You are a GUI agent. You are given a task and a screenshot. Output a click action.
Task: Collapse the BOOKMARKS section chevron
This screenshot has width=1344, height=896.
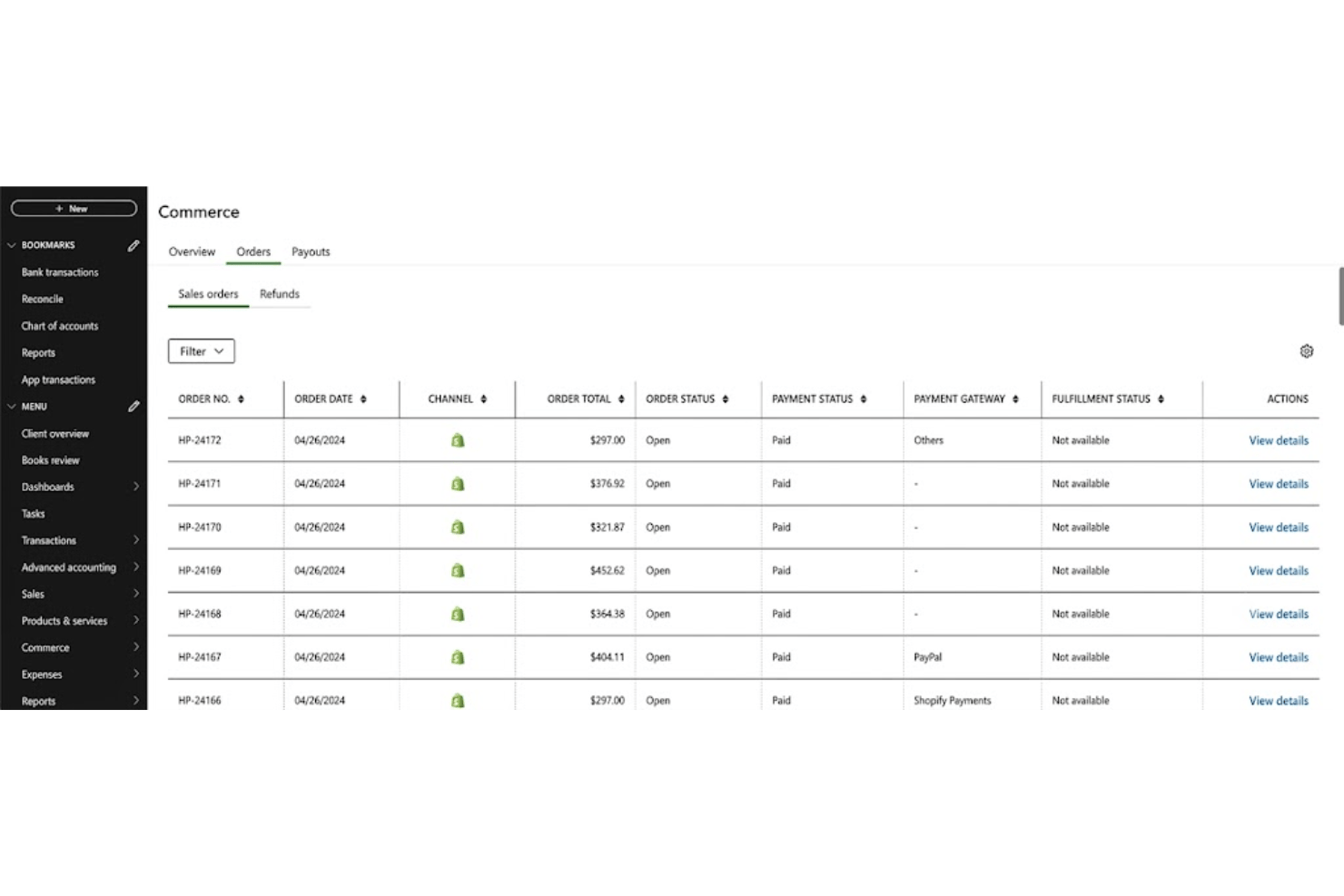click(x=12, y=245)
